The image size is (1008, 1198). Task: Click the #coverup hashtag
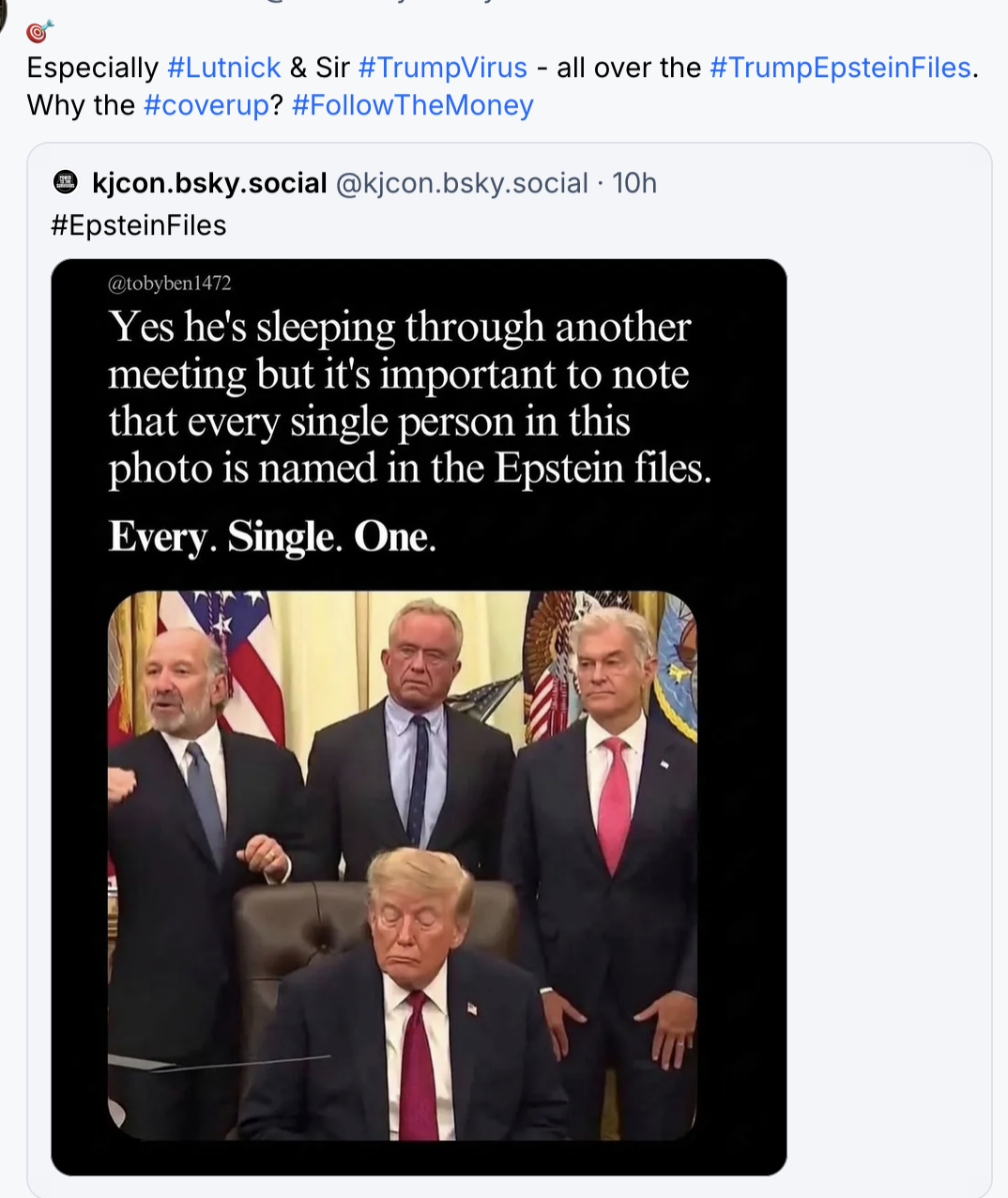click(206, 105)
